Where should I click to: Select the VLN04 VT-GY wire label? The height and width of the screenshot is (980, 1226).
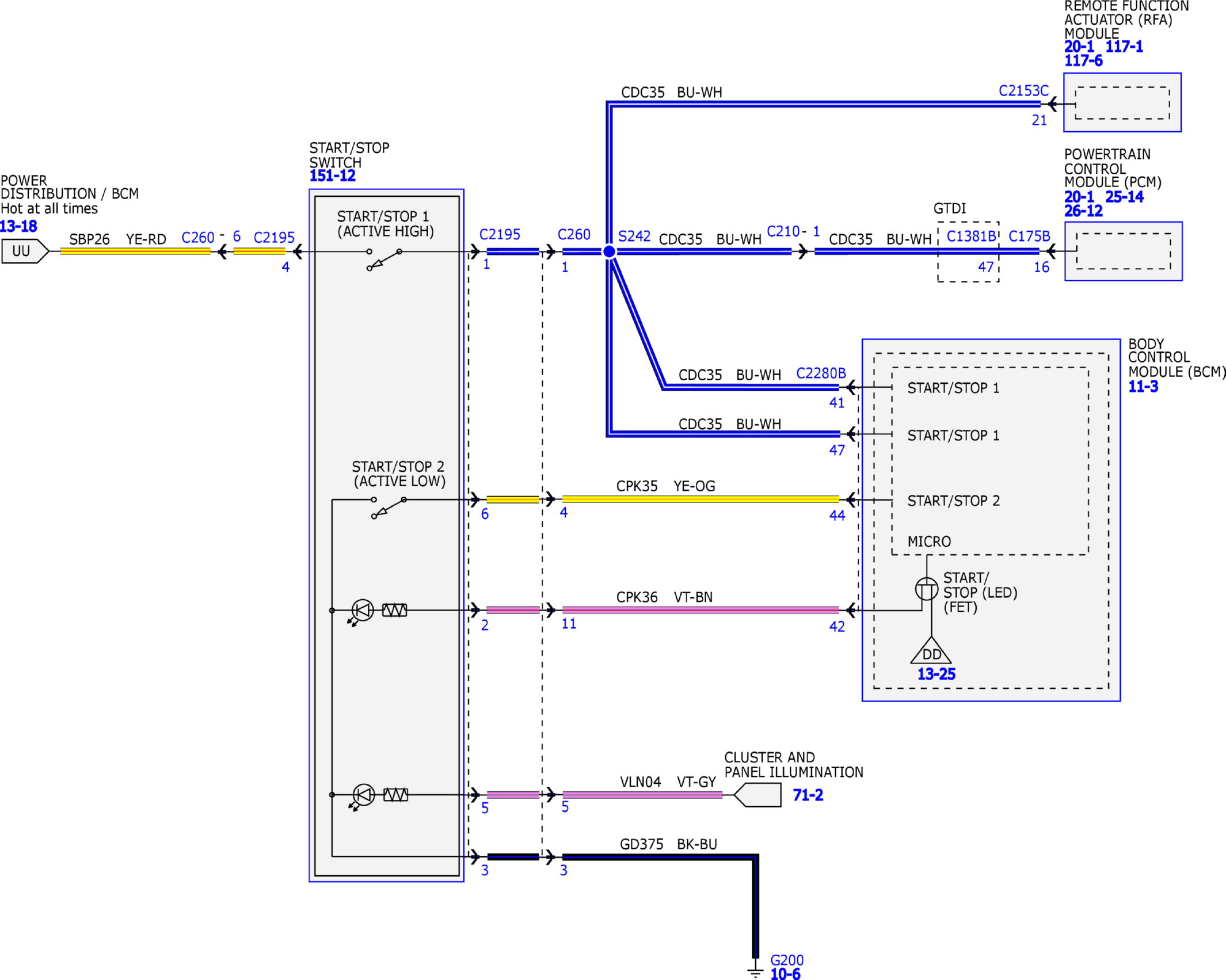(668, 782)
